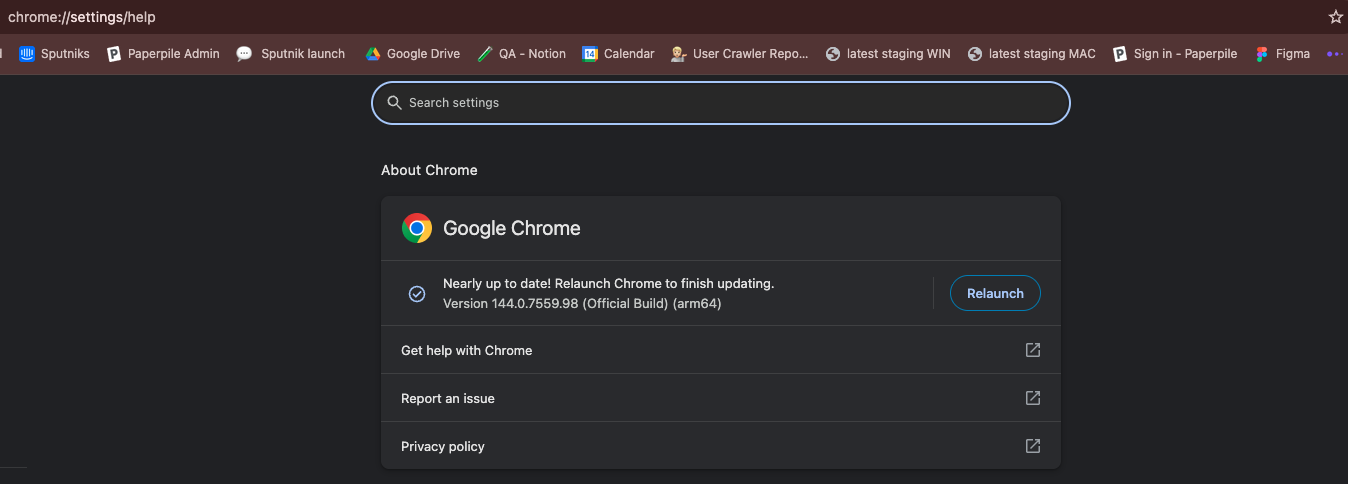Open the latest staging WIN bookmark
The image size is (1348, 484).
888,54
